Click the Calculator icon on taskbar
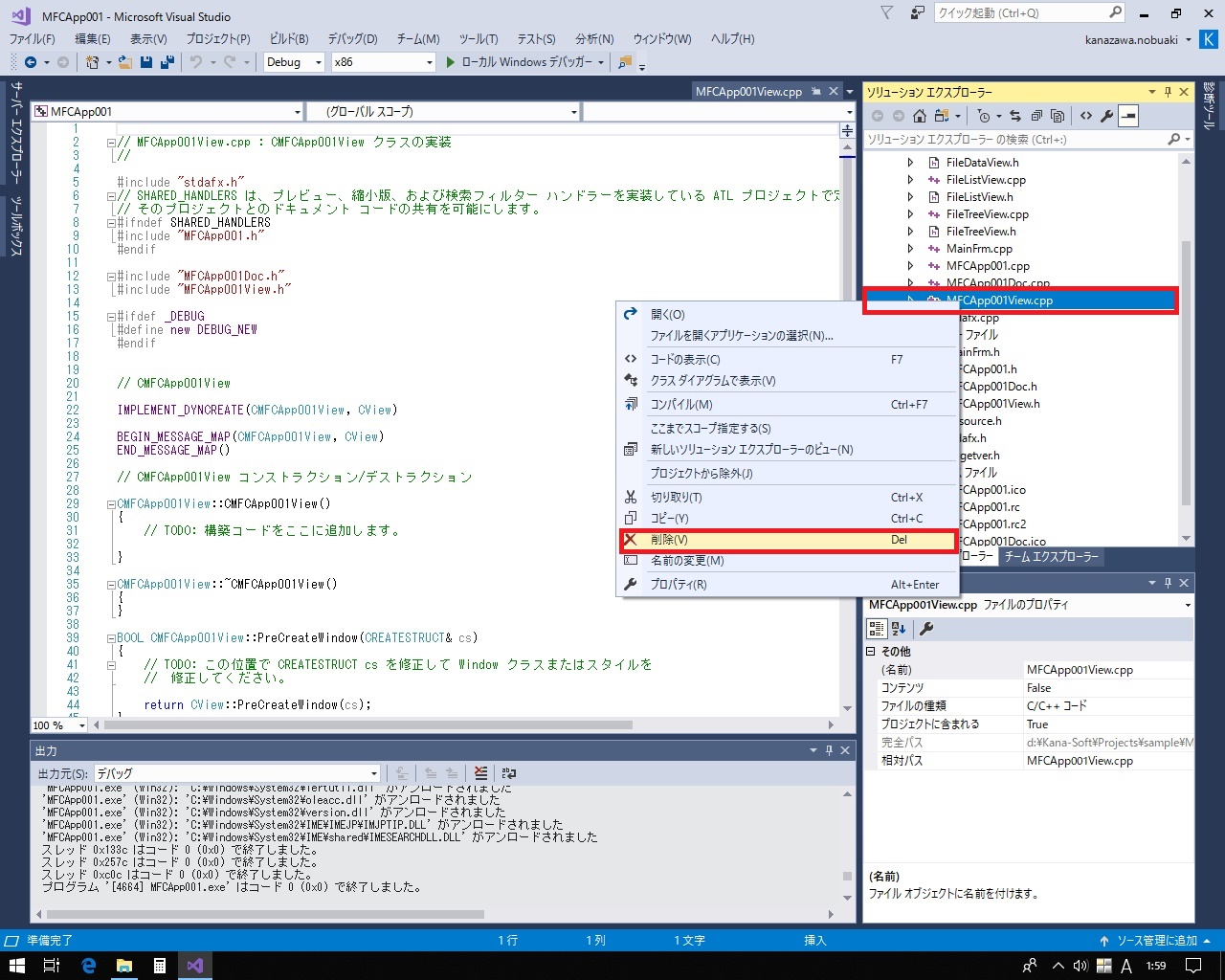This screenshot has height=980, width=1225. (x=160, y=966)
